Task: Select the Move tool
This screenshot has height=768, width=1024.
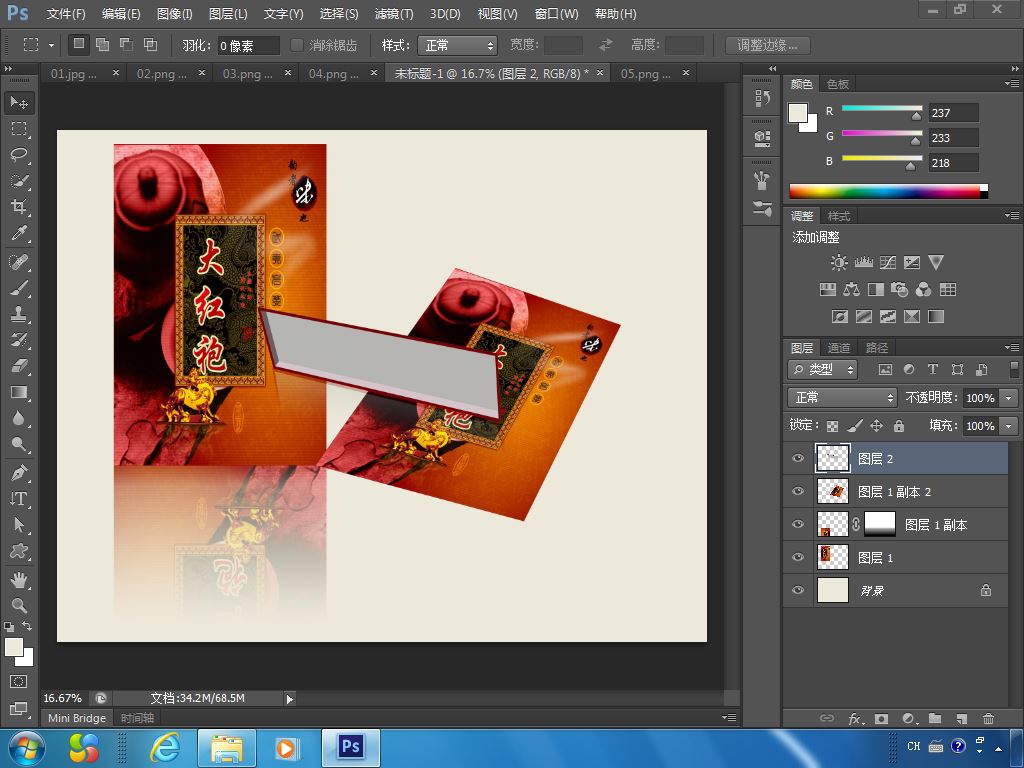Action: click(x=19, y=103)
